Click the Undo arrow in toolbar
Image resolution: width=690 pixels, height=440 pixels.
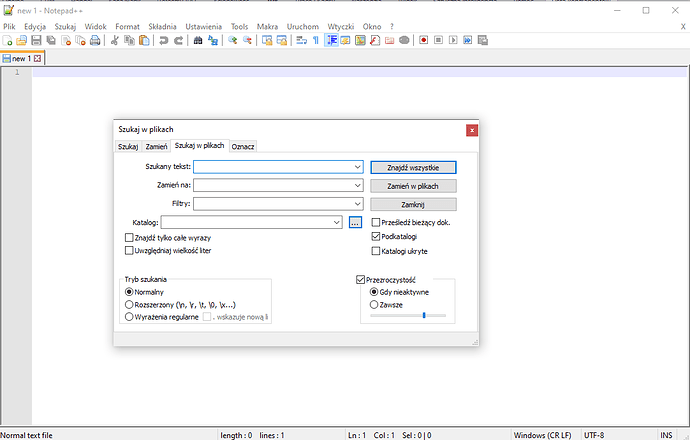click(x=164, y=41)
